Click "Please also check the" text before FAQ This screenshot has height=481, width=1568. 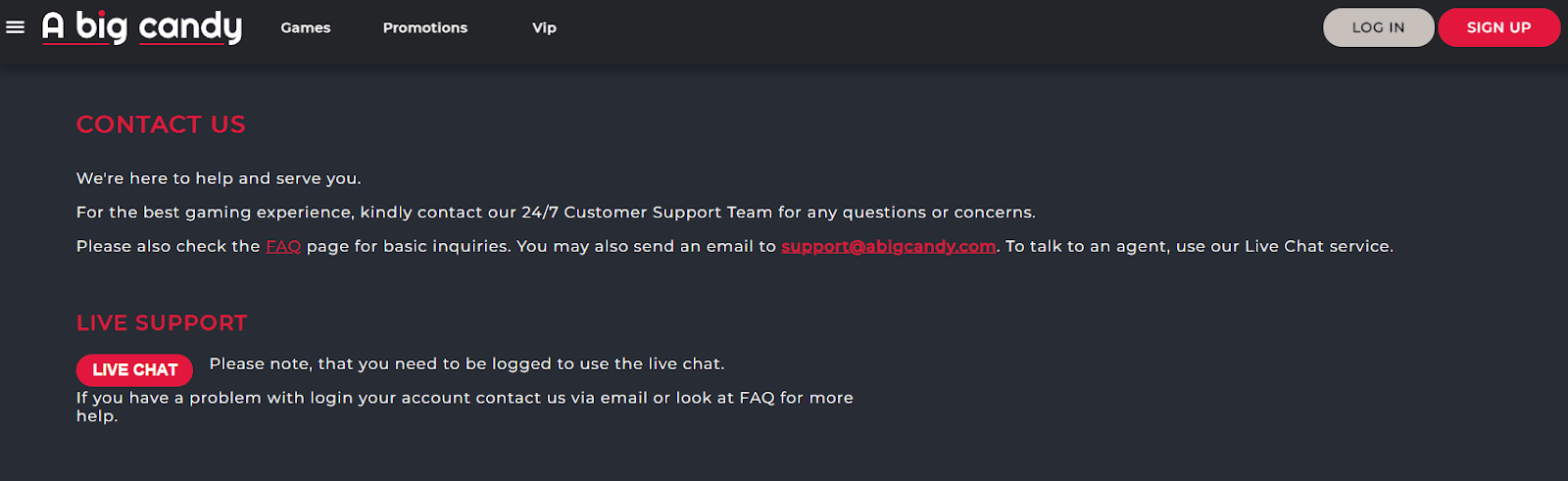(169, 246)
